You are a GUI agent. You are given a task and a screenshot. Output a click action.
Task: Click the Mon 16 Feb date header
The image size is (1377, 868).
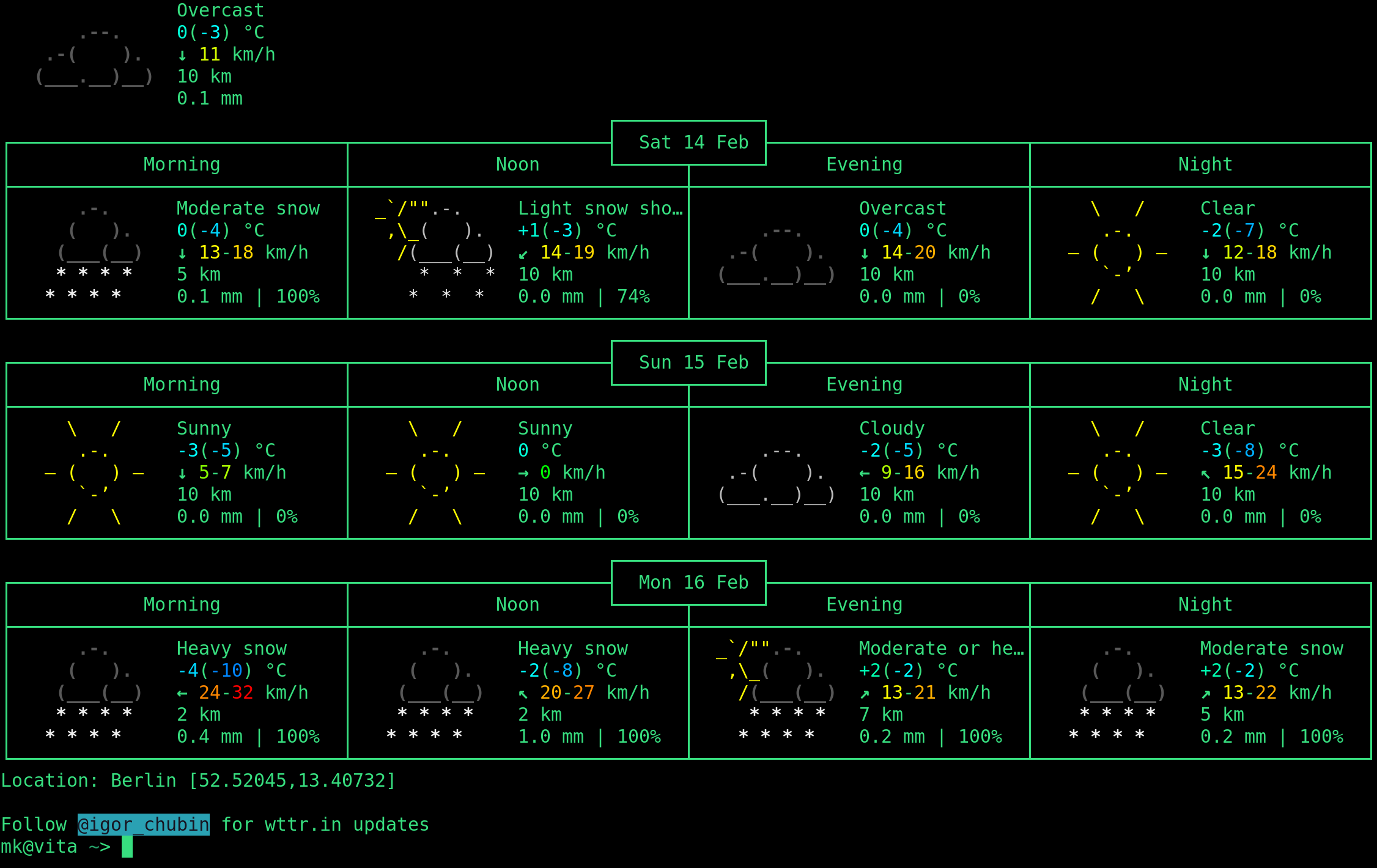click(693, 583)
